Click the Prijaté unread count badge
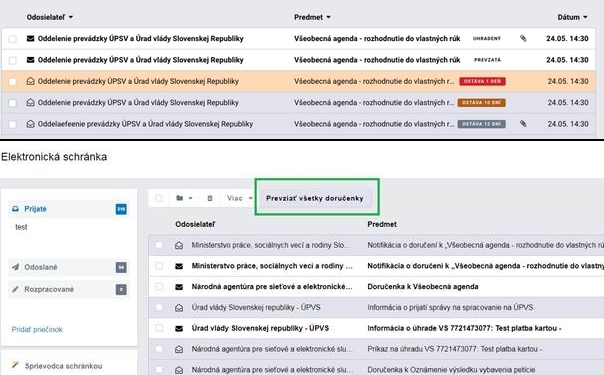 click(121, 209)
